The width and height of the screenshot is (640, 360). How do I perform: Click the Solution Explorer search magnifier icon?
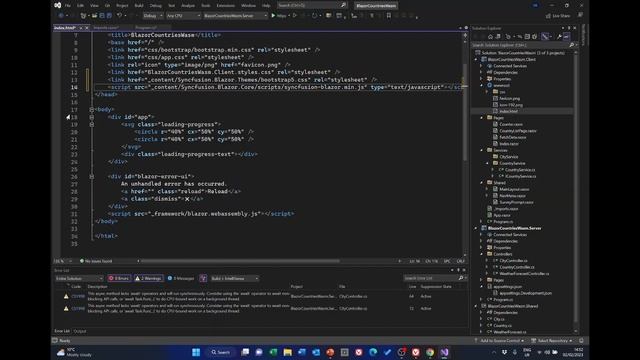571,45
